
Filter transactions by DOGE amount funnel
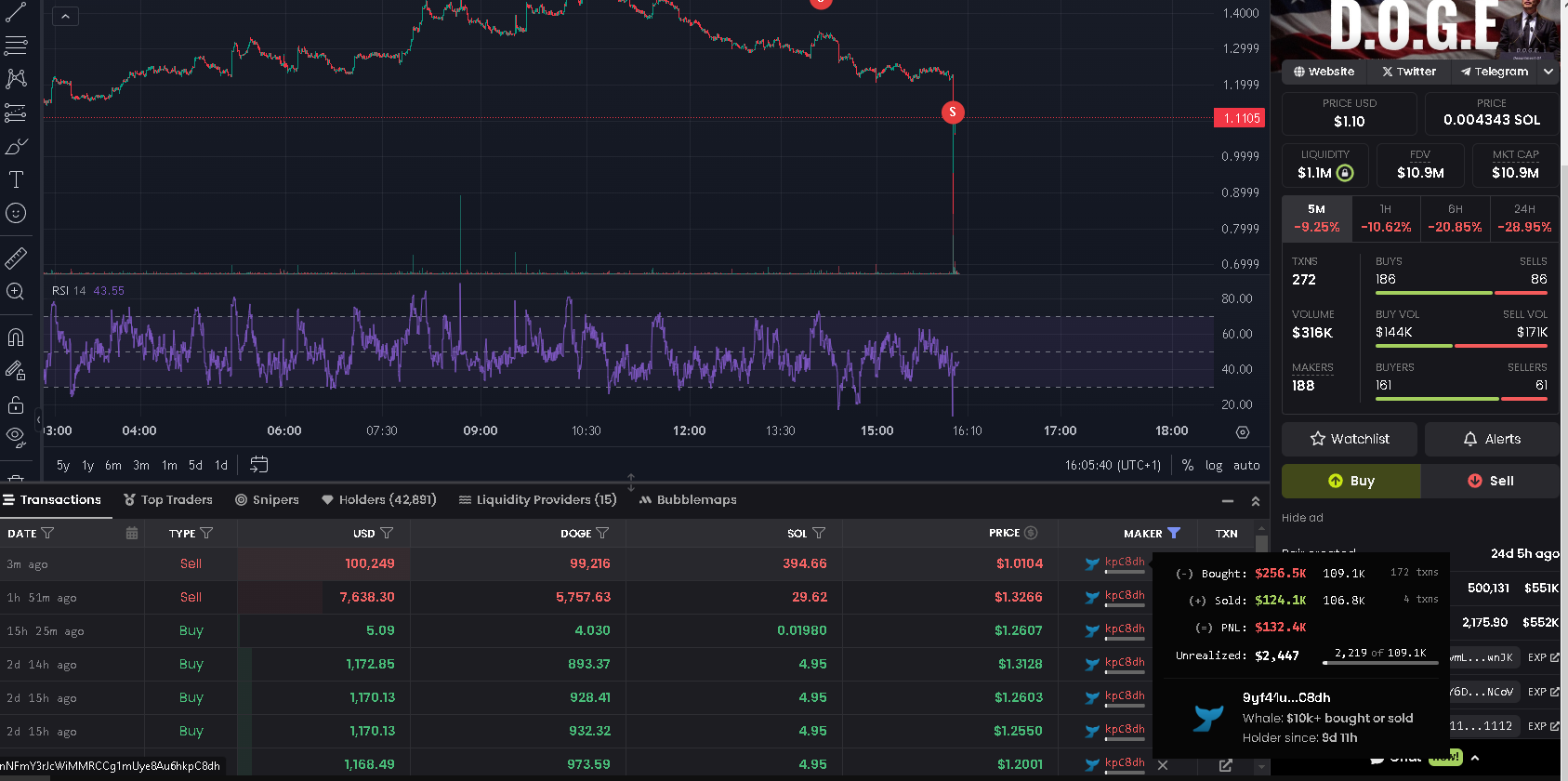(602, 533)
